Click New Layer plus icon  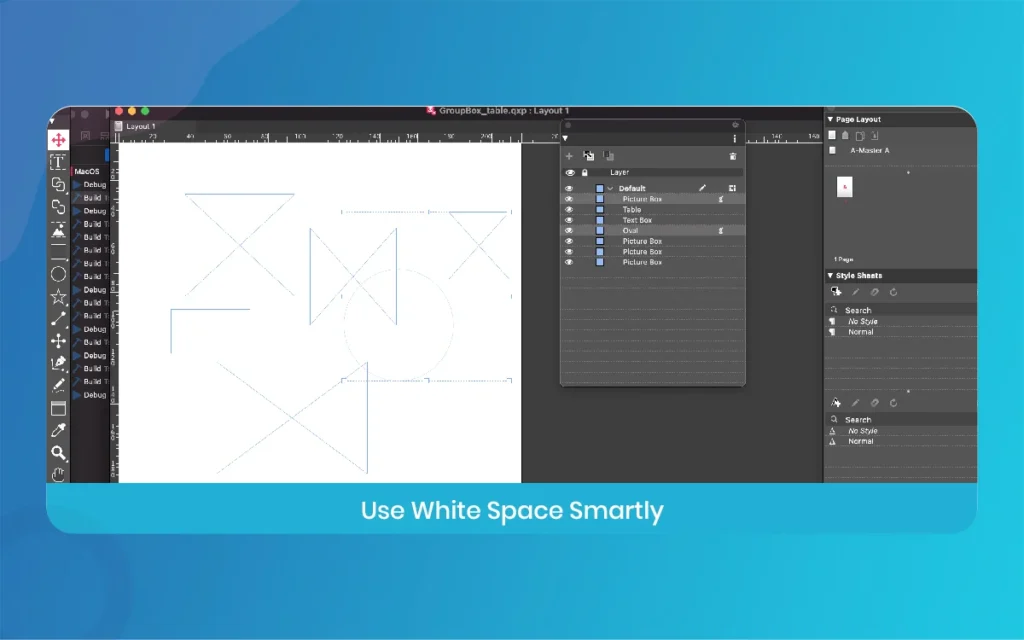point(569,156)
